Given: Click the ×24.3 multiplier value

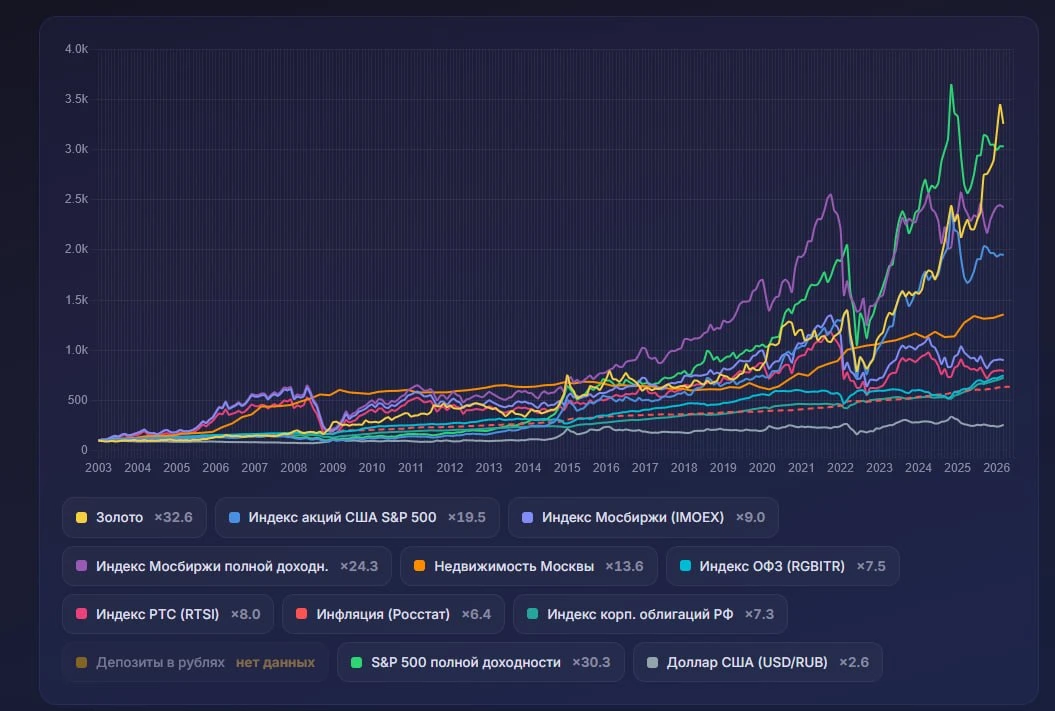Looking at the screenshot, I should coord(359,566).
